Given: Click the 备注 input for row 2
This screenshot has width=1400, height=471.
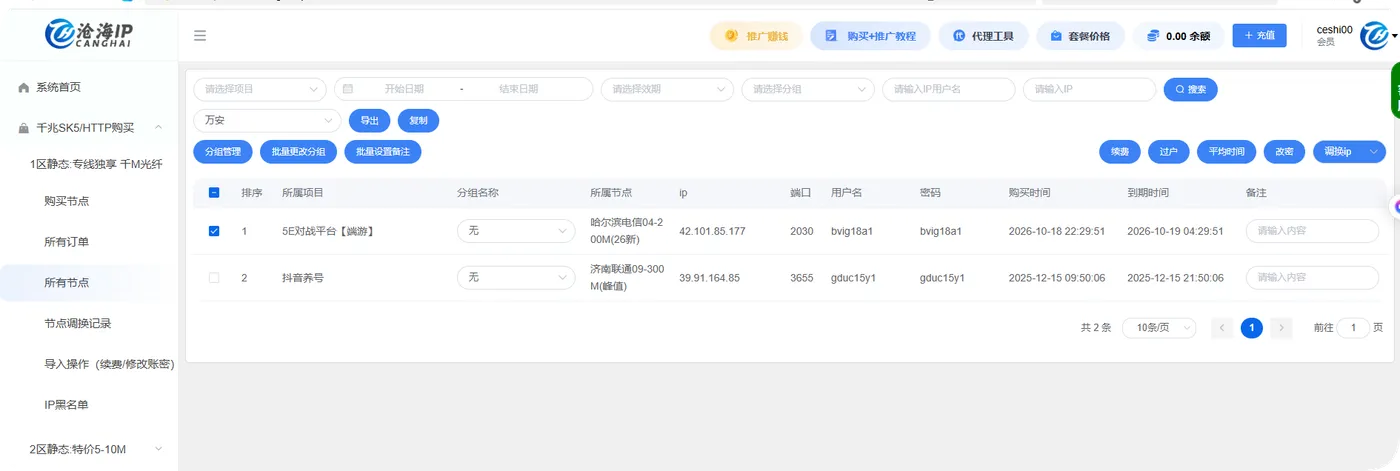Looking at the screenshot, I should (x=1312, y=277).
